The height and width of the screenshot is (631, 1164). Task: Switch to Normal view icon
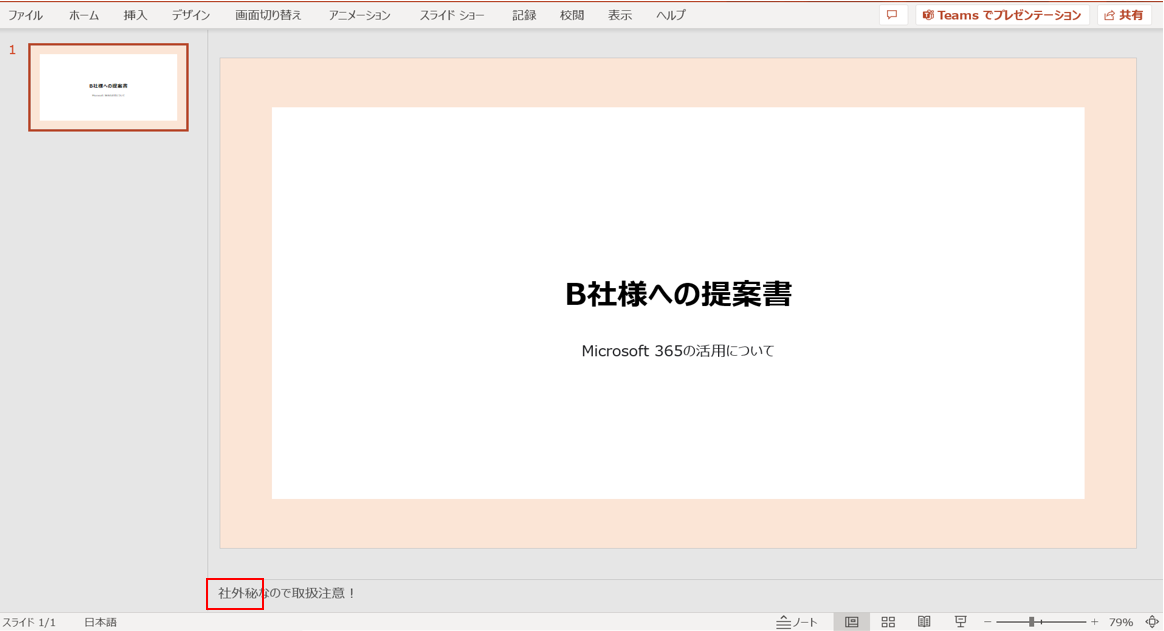851,622
